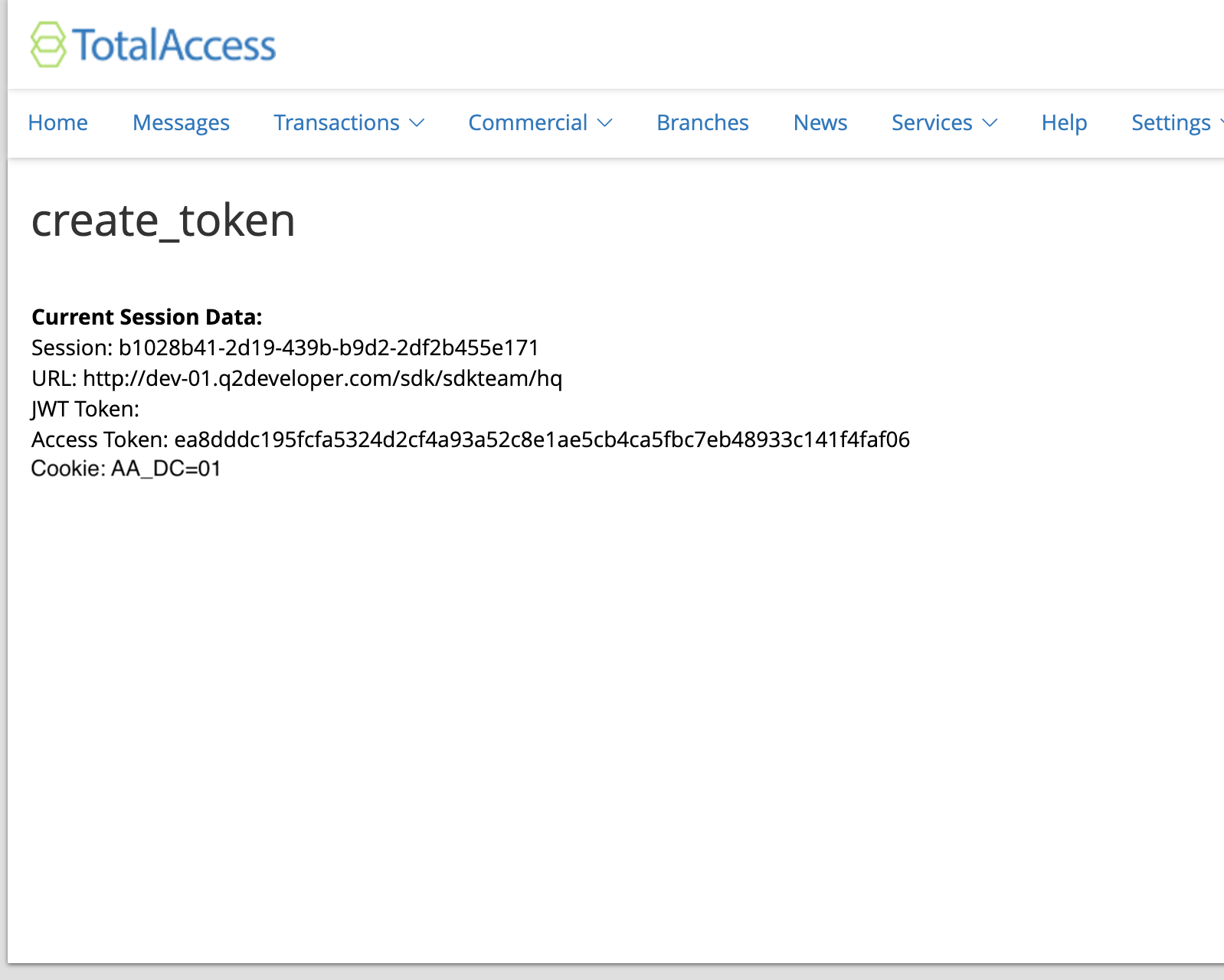
Task: Click the TotalAccess brand name text
Action: (174, 45)
